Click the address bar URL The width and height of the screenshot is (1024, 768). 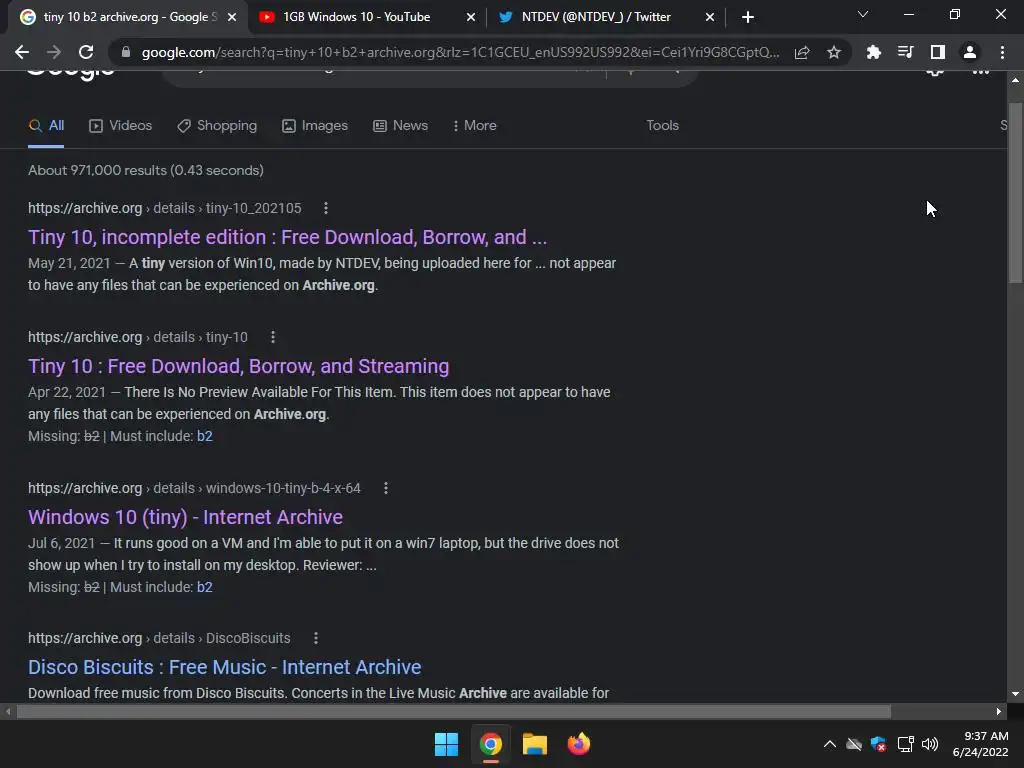[x=460, y=52]
